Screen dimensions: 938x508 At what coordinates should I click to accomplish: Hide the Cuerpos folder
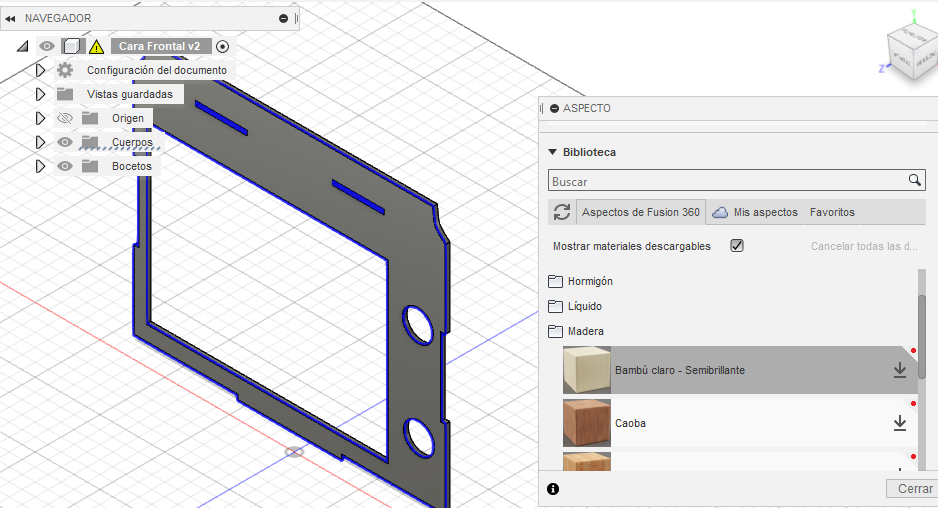pos(65,142)
